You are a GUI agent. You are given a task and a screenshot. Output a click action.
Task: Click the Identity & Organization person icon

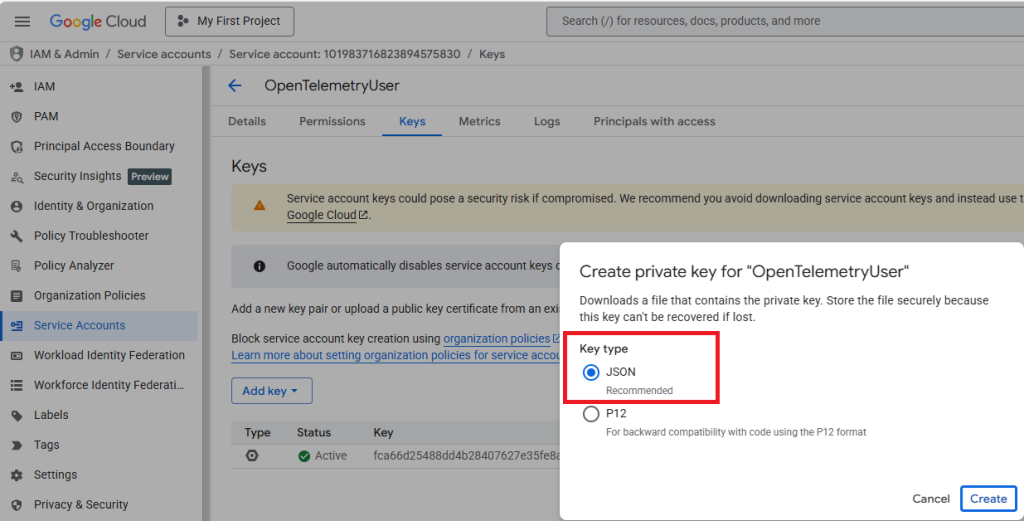tap(16, 206)
